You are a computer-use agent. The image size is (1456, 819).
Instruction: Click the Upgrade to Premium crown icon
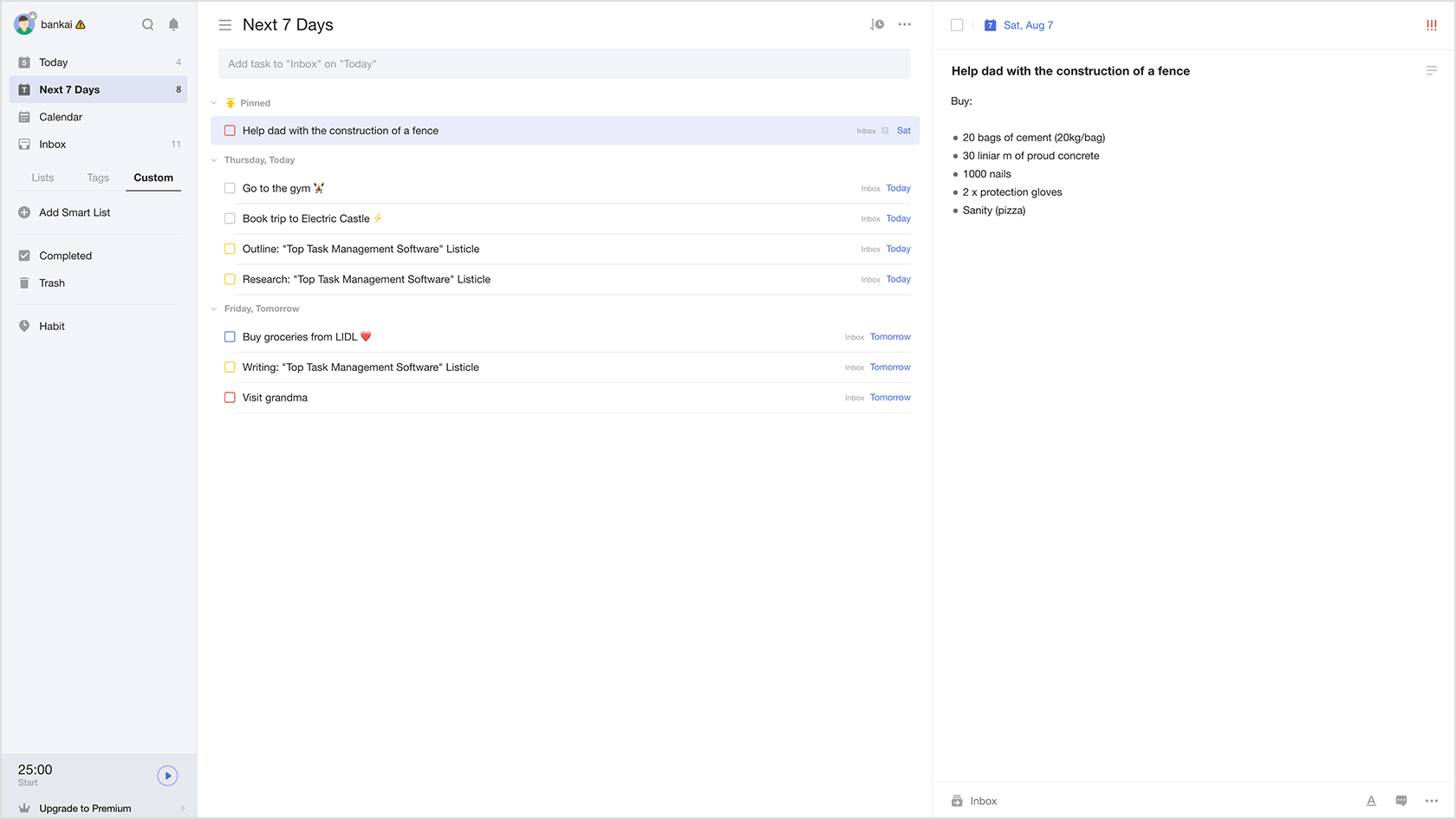(x=24, y=809)
